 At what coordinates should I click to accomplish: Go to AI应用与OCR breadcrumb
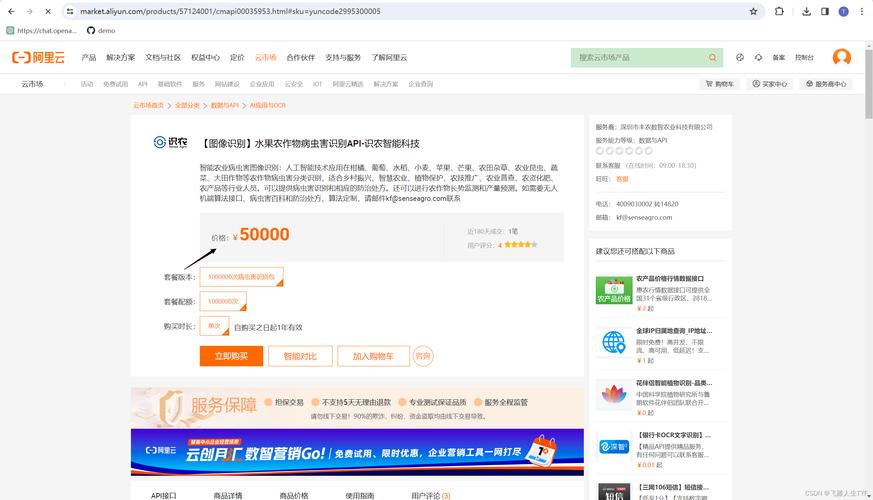pos(268,105)
